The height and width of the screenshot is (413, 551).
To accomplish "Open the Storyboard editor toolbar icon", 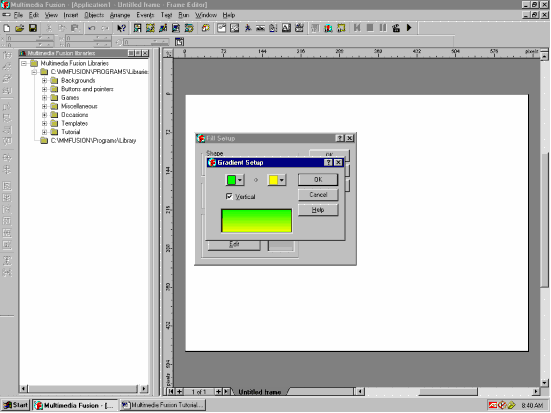I will (137, 28).
